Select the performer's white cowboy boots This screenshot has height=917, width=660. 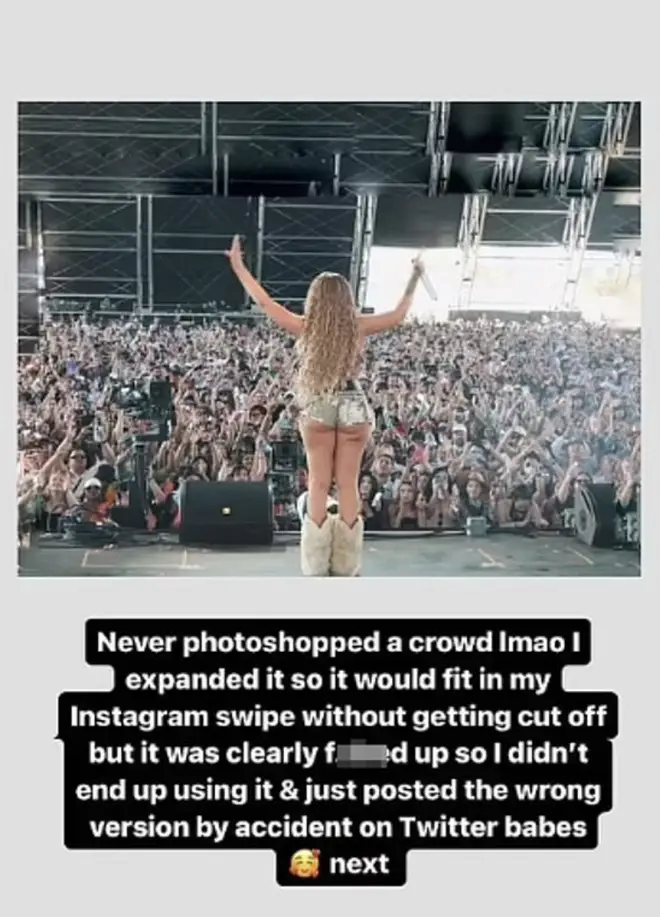(x=331, y=545)
